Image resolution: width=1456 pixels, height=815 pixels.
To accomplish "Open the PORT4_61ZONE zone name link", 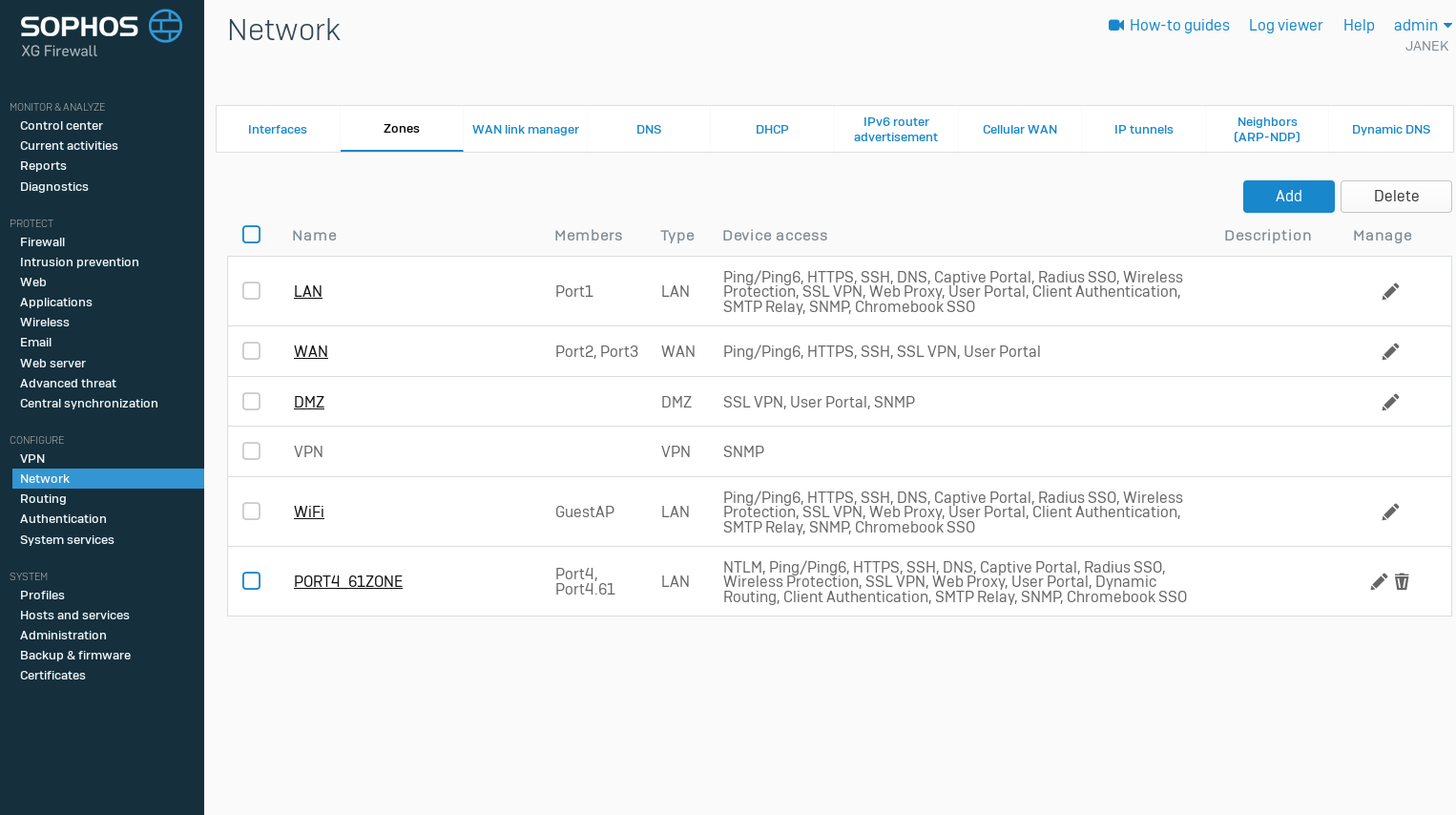I will pos(348,582).
